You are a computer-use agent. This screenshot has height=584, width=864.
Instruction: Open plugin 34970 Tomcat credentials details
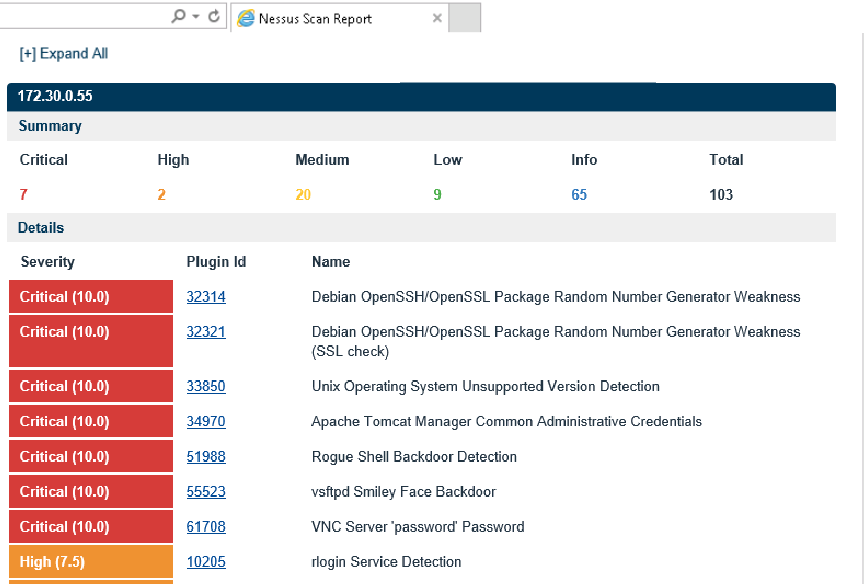point(206,421)
